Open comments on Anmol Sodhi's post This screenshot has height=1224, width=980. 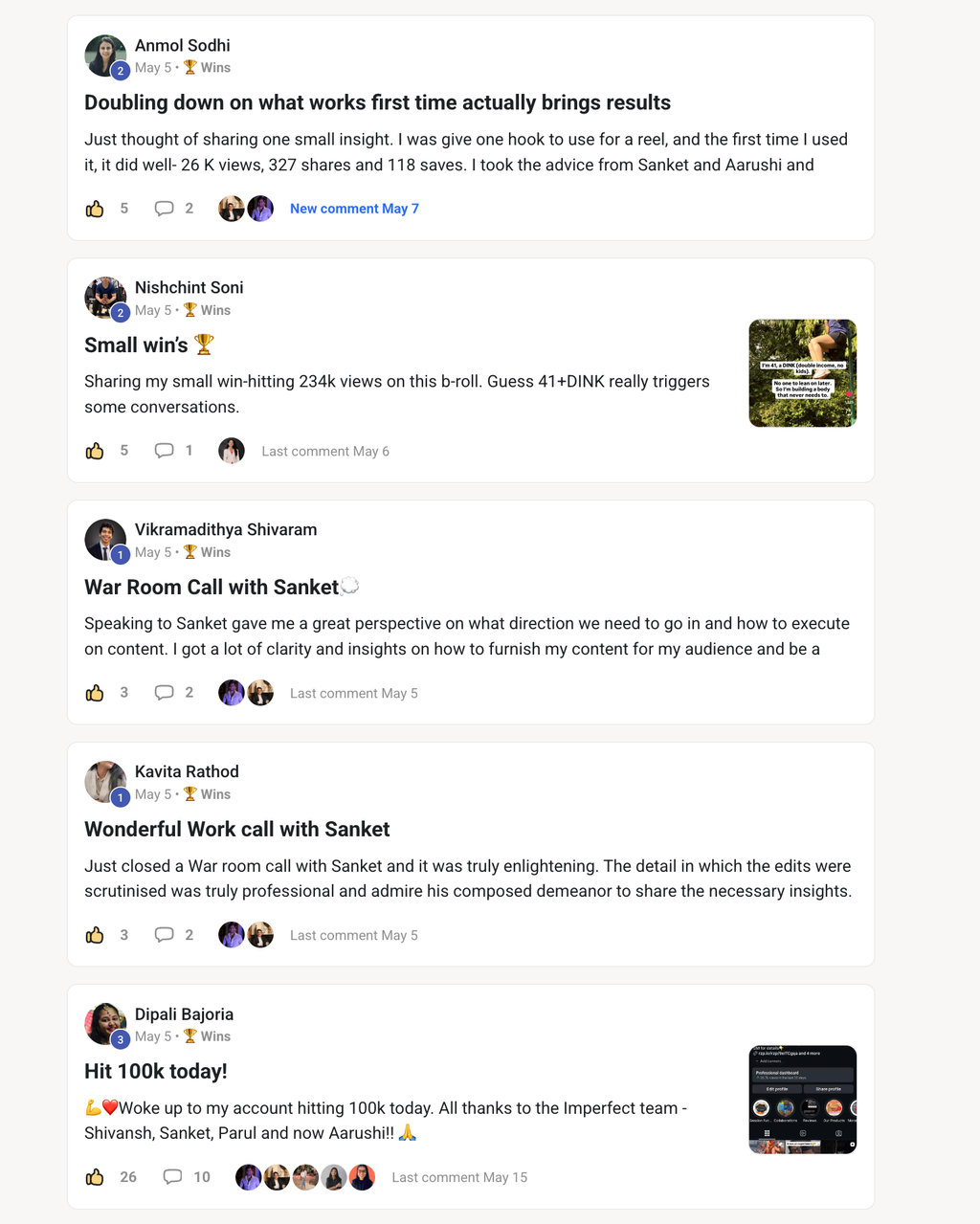point(165,209)
